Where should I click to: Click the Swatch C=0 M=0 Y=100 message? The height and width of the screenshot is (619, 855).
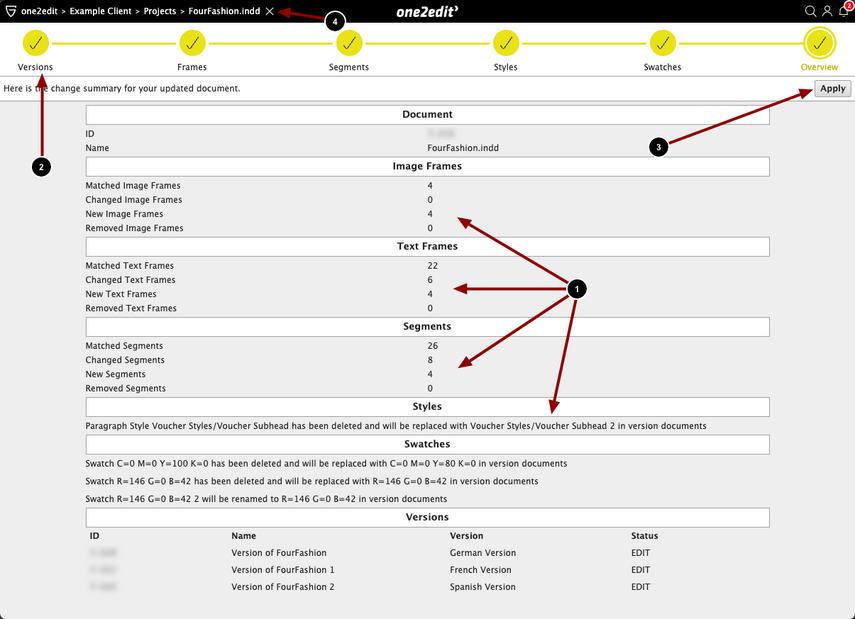click(x=326, y=464)
